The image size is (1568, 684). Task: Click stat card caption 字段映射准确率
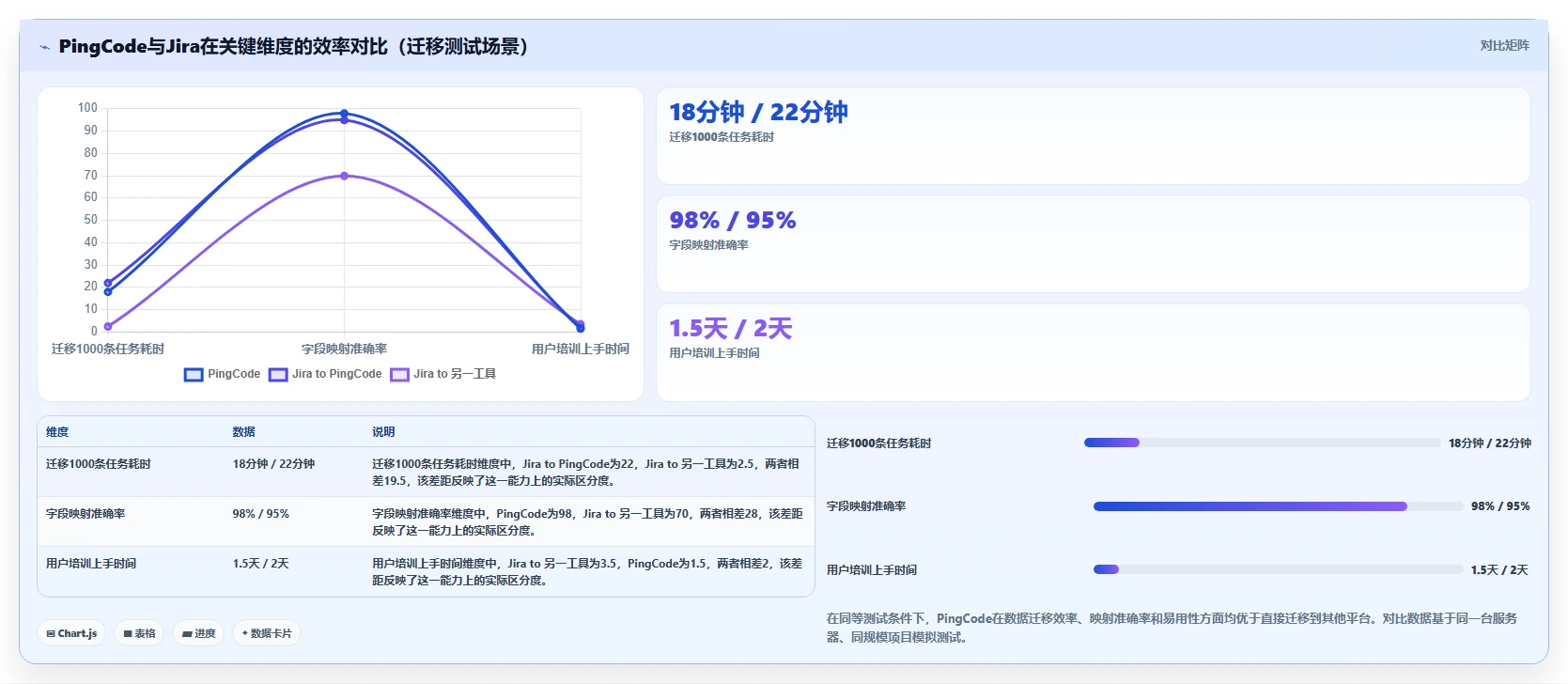[x=708, y=245]
